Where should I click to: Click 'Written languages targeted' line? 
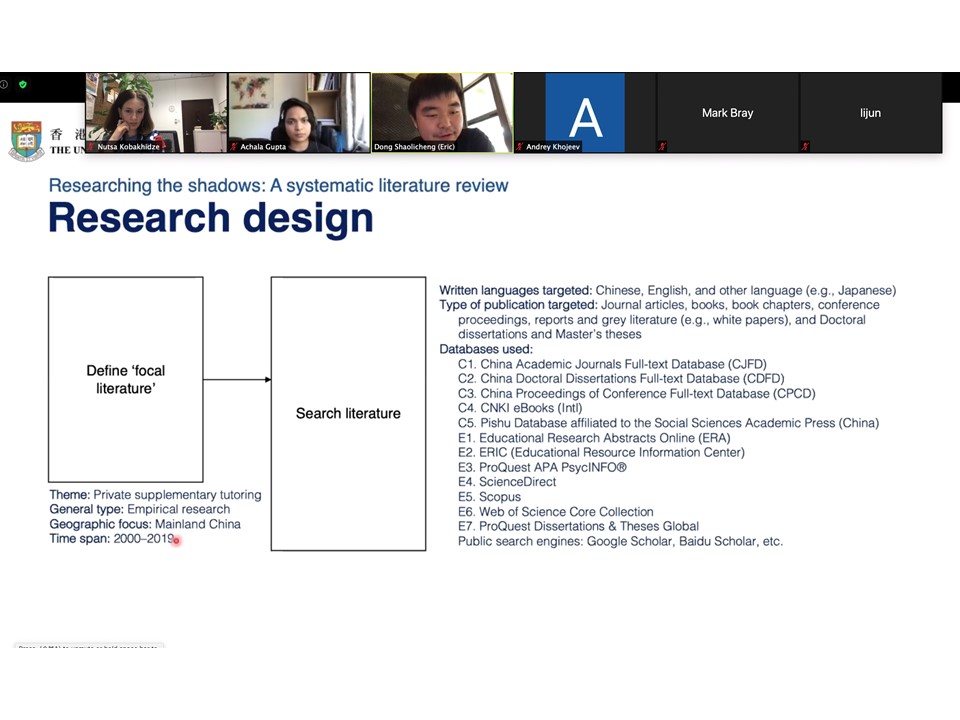coord(667,290)
